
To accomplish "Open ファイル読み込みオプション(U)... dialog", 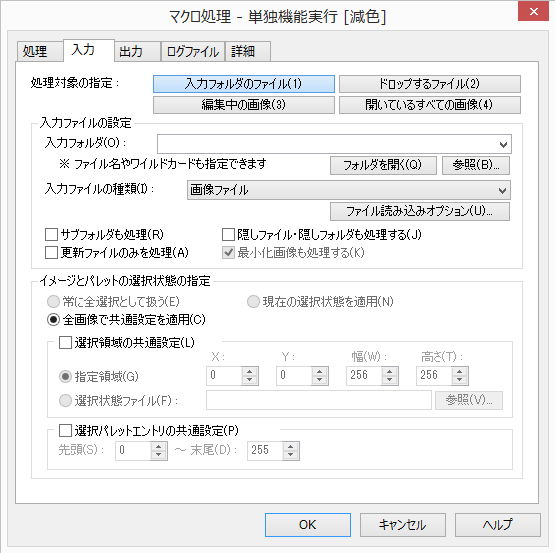I will click(x=420, y=211).
